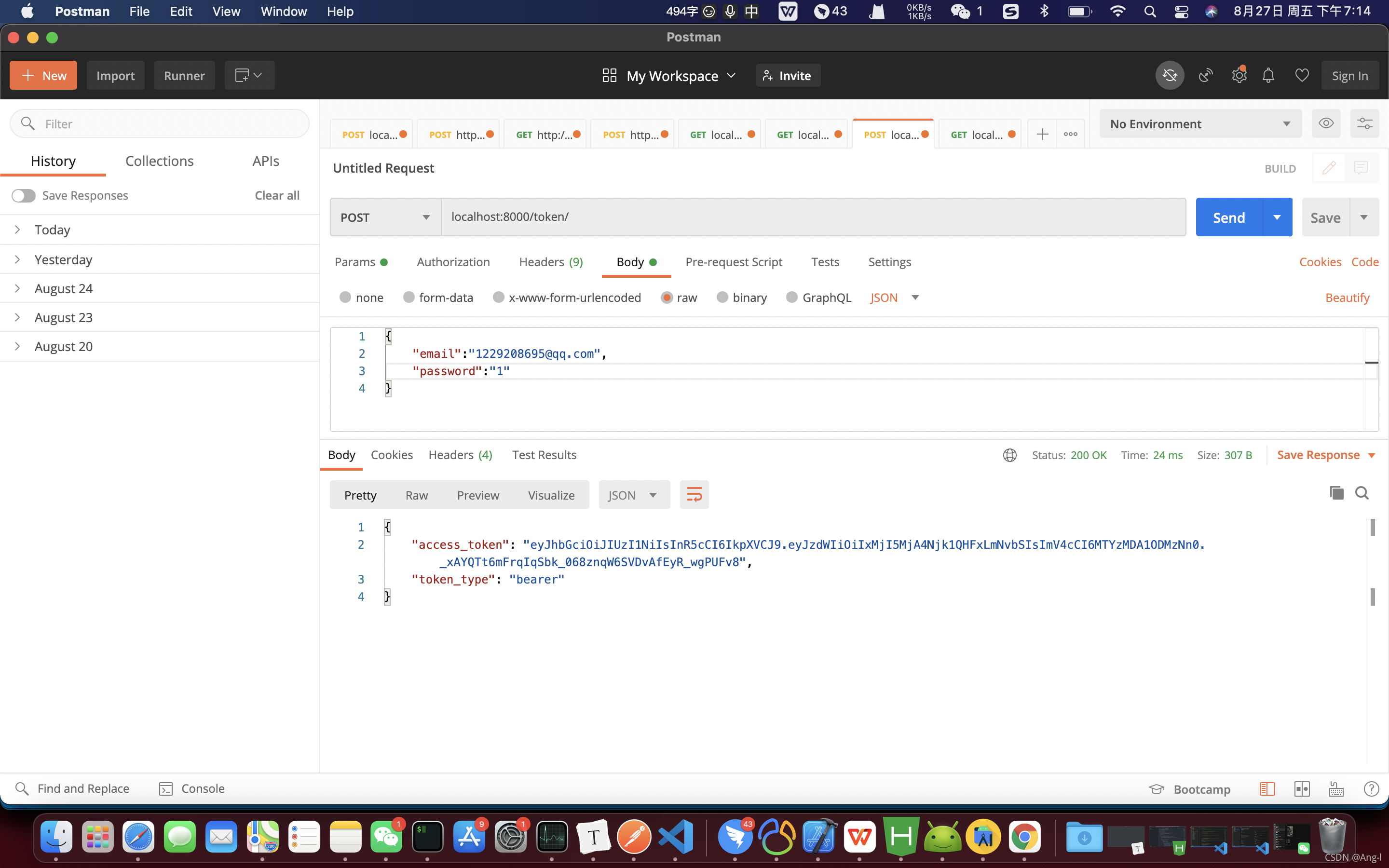Switch to the Collections sidebar tab
This screenshot has height=868, width=1389.
click(x=159, y=162)
